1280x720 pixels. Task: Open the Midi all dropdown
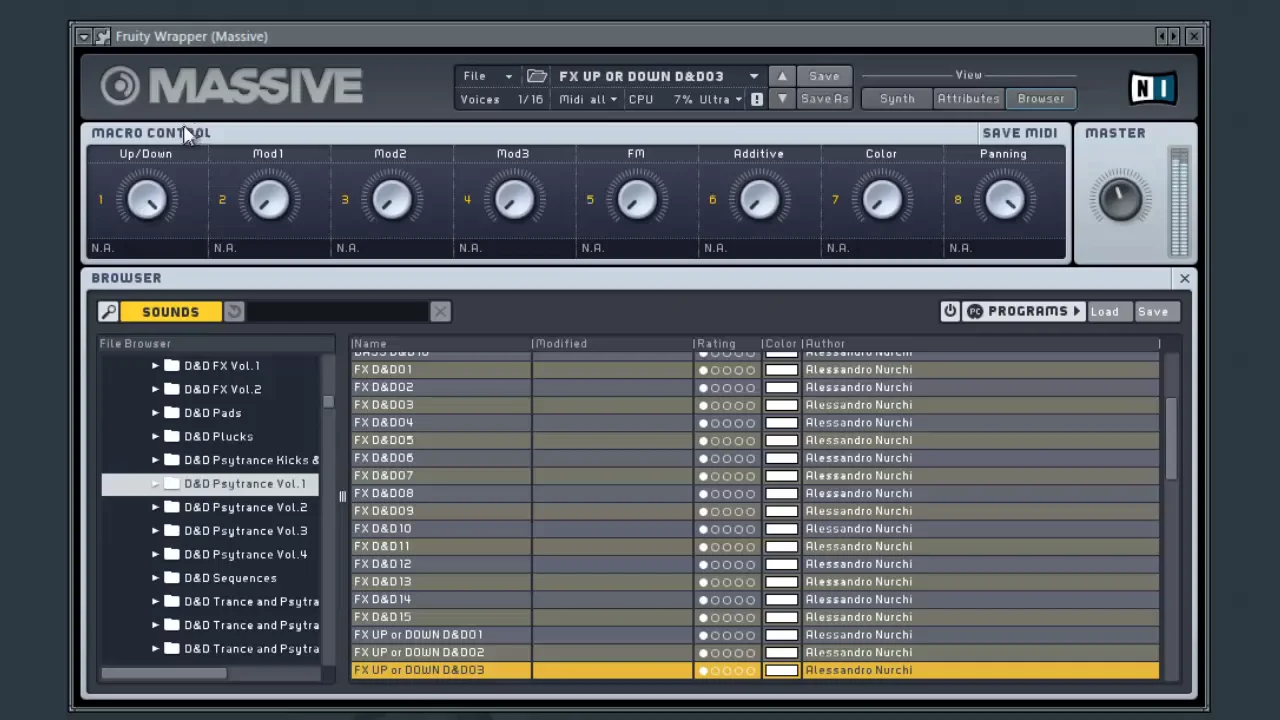pyautogui.click(x=588, y=99)
